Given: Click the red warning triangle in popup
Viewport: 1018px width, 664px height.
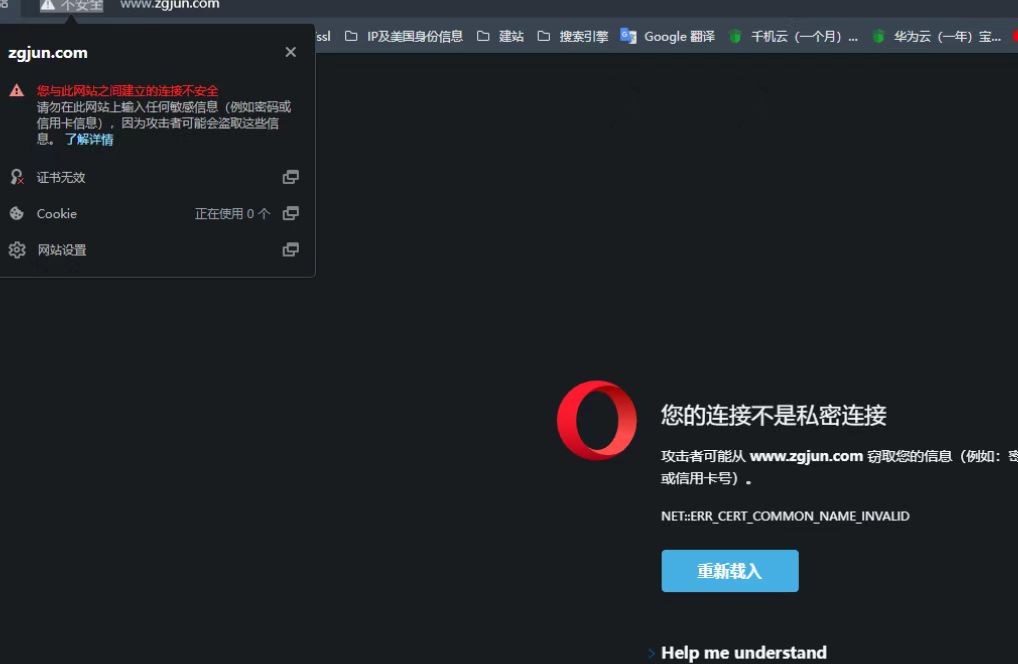Looking at the screenshot, I should (x=17, y=90).
